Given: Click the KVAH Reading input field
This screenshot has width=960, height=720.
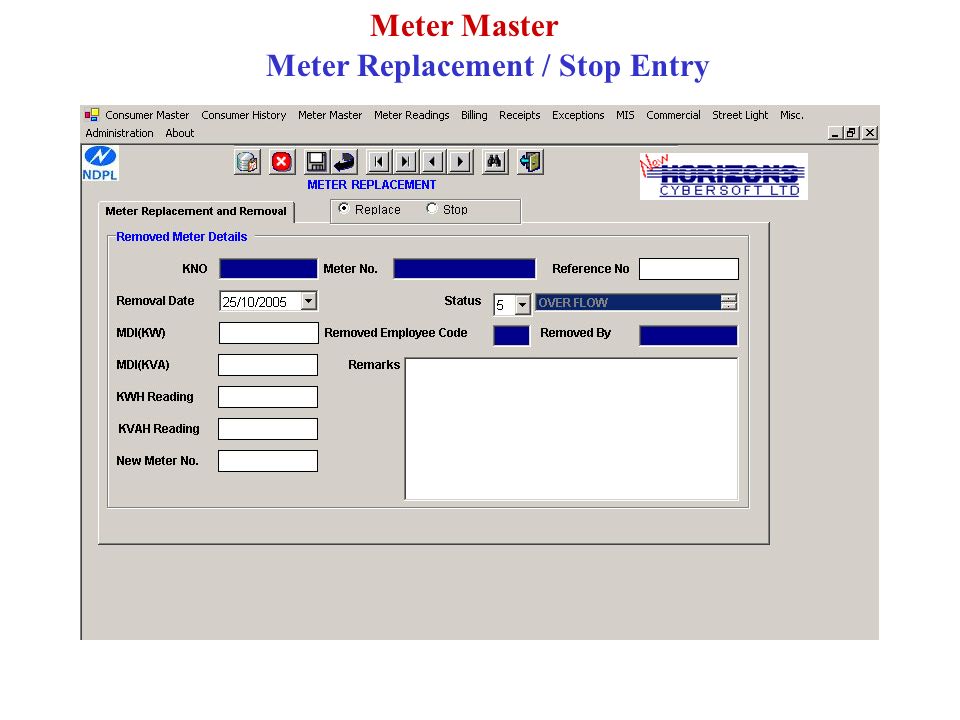Looking at the screenshot, I should pyautogui.click(x=268, y=429).
